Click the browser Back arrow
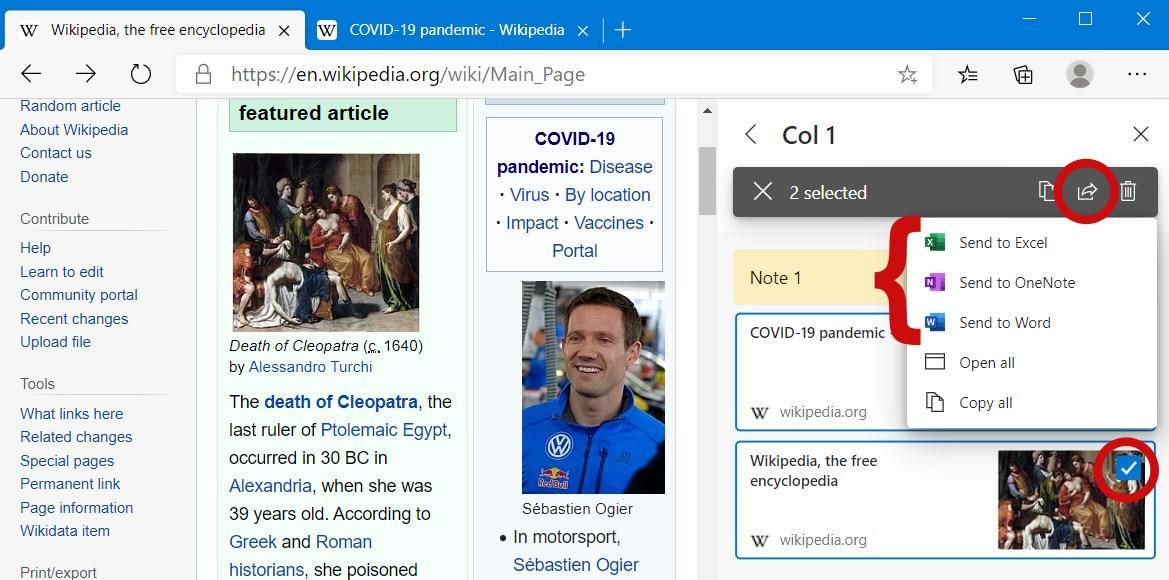 point(31,73)
